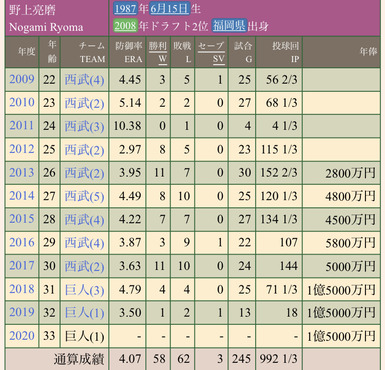The height and width of the screenshot is (370, 385).
Task: Select the 2.97 ERA value
Action: (130, 149)
